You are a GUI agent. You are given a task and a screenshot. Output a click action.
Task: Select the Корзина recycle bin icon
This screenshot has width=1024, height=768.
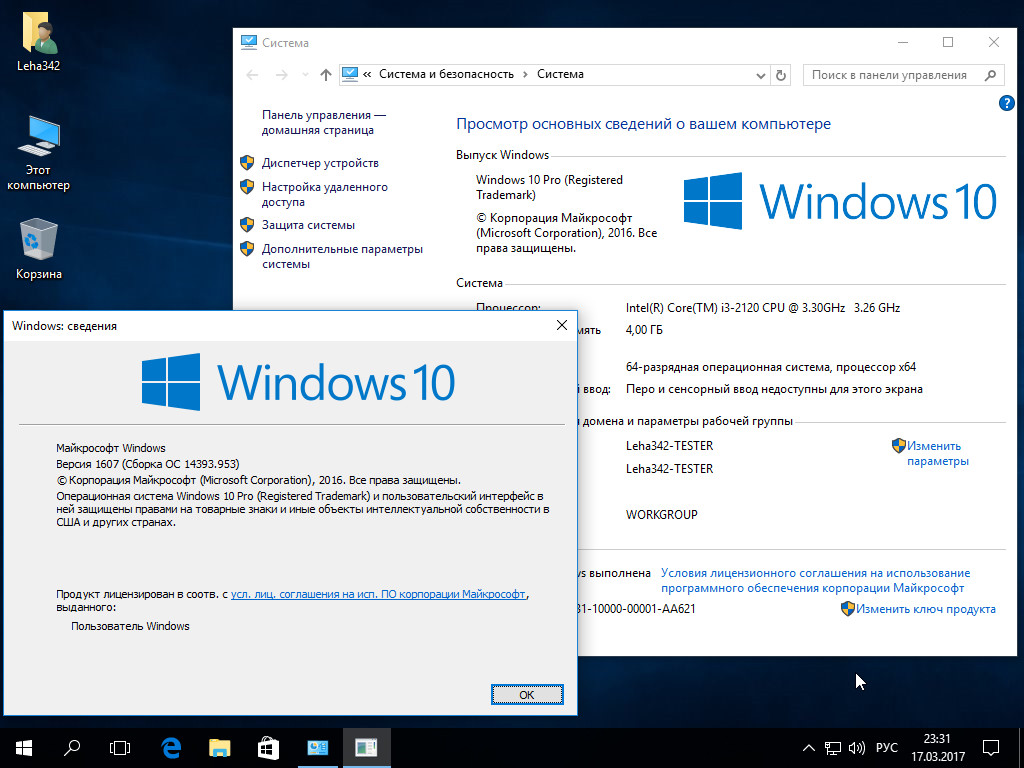(x=39, y=249)
